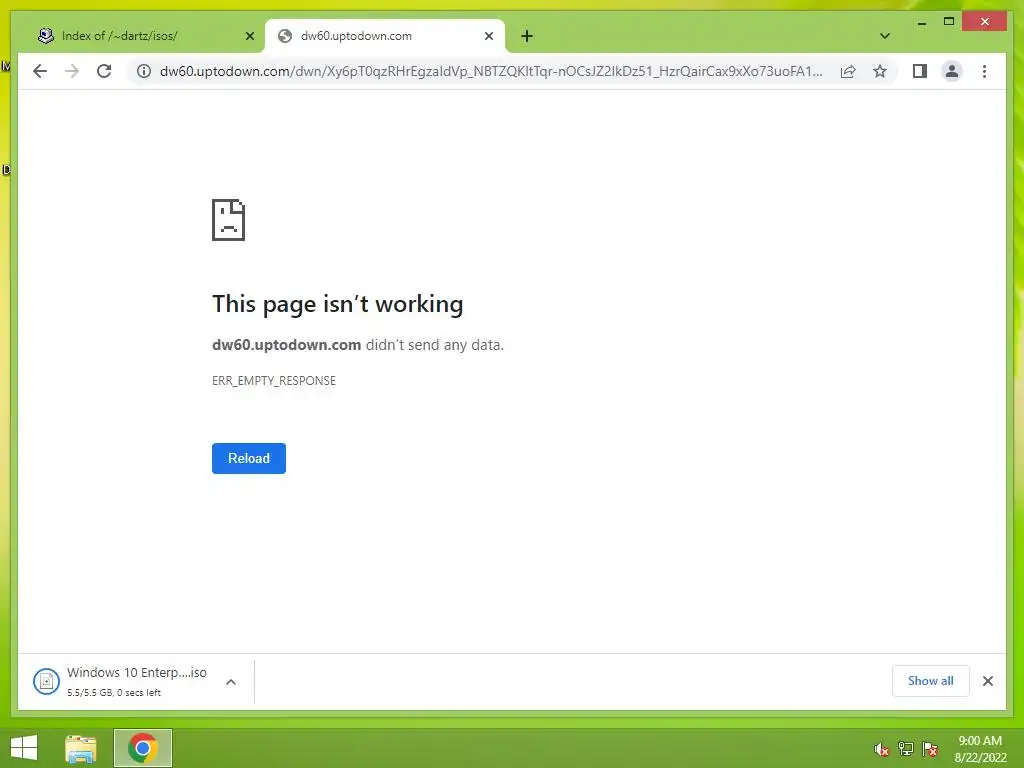Close the downloads bar

point(988,681)
